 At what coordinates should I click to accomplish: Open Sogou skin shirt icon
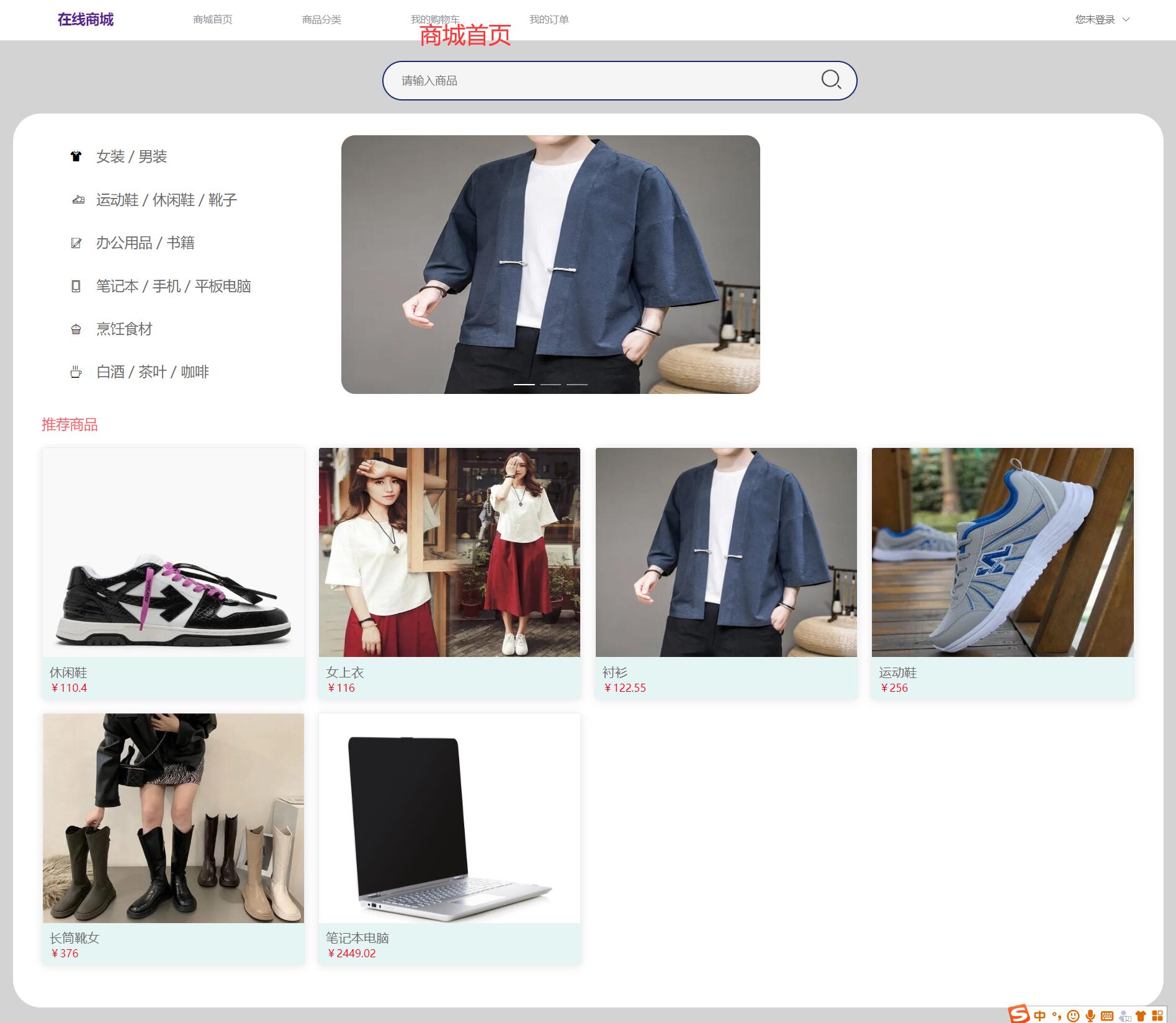click(x=1141, y=1016)
